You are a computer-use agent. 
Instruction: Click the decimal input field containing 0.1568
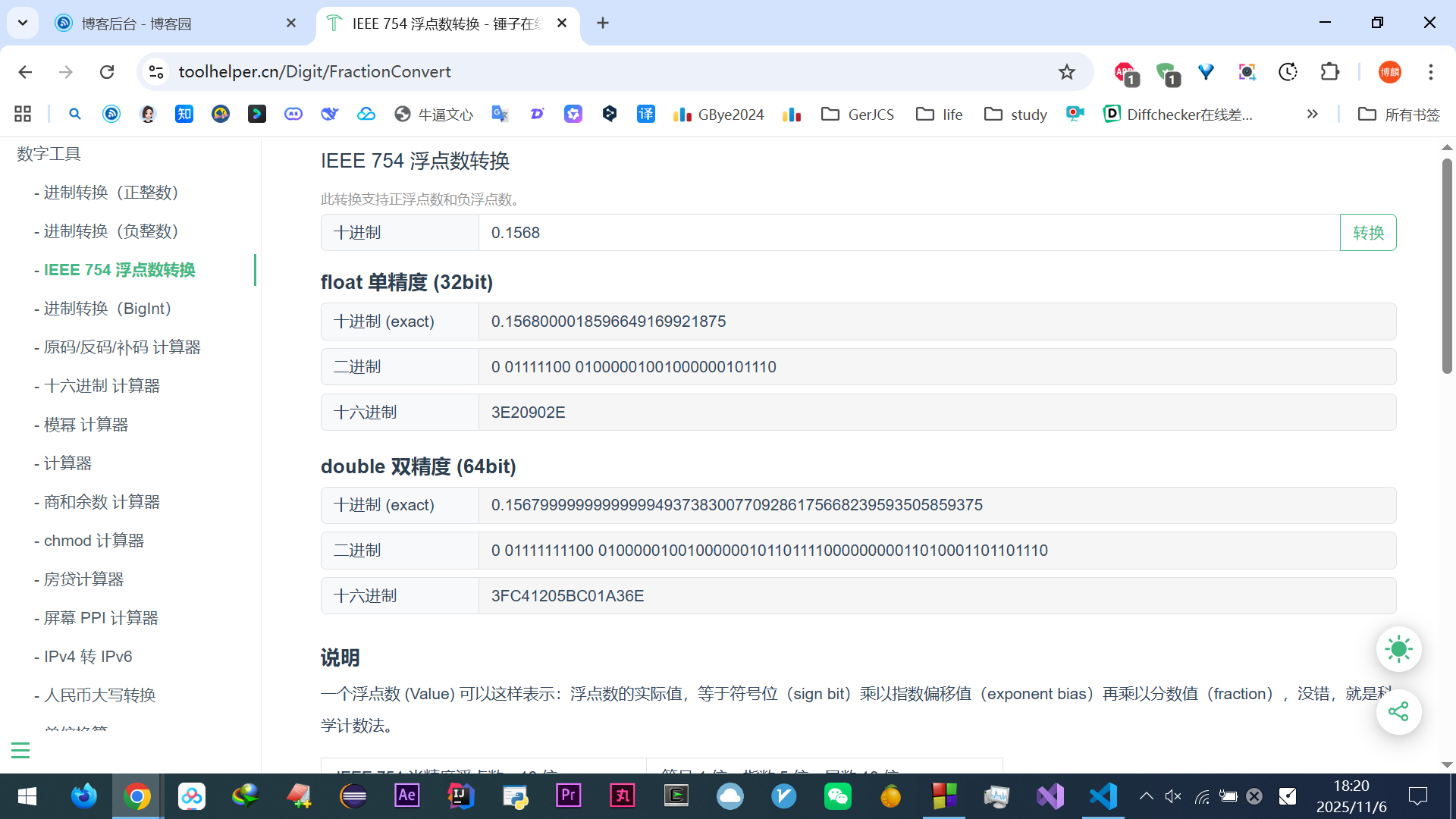pos(908,233)
